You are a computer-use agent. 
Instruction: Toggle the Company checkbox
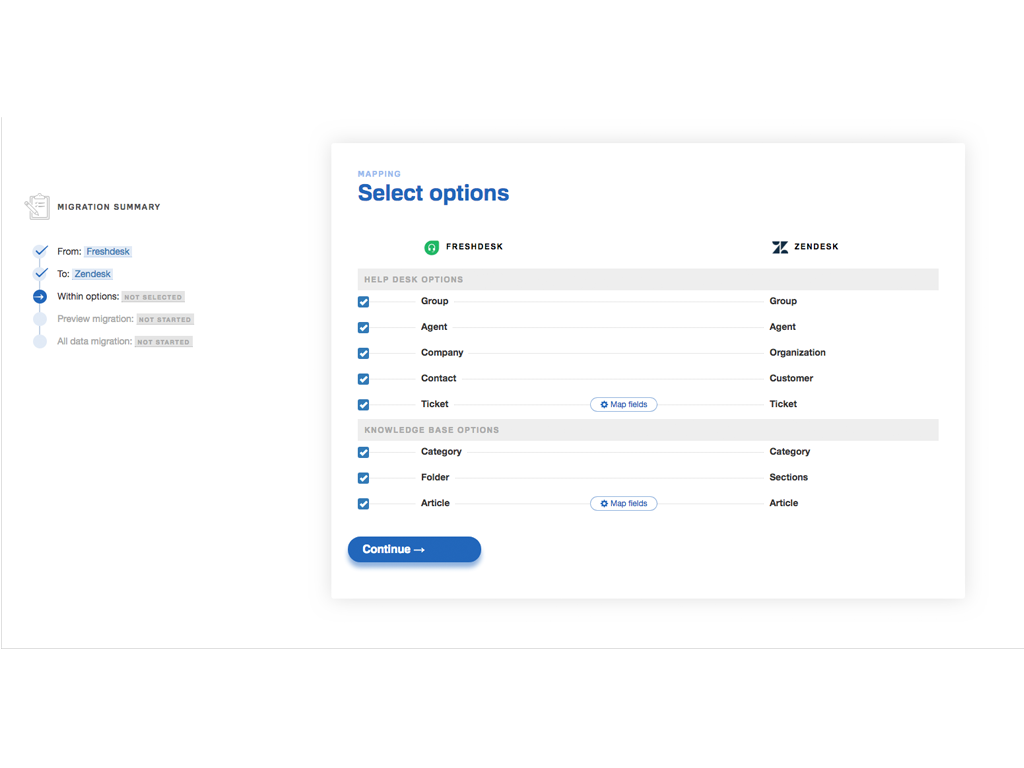pyautogui.click(x=363, y=353)
